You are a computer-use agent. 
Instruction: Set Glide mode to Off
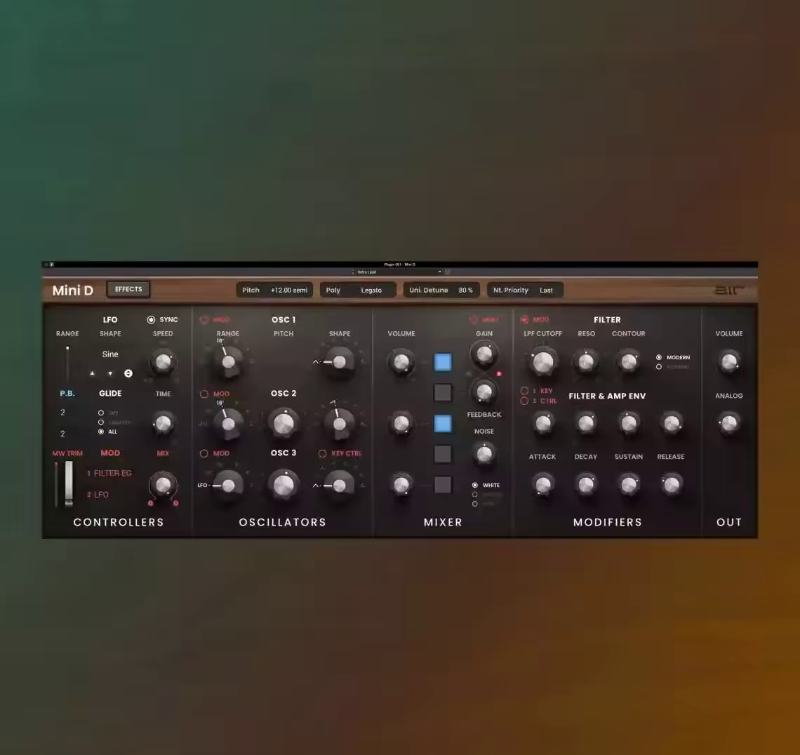[x=101, y=413]
